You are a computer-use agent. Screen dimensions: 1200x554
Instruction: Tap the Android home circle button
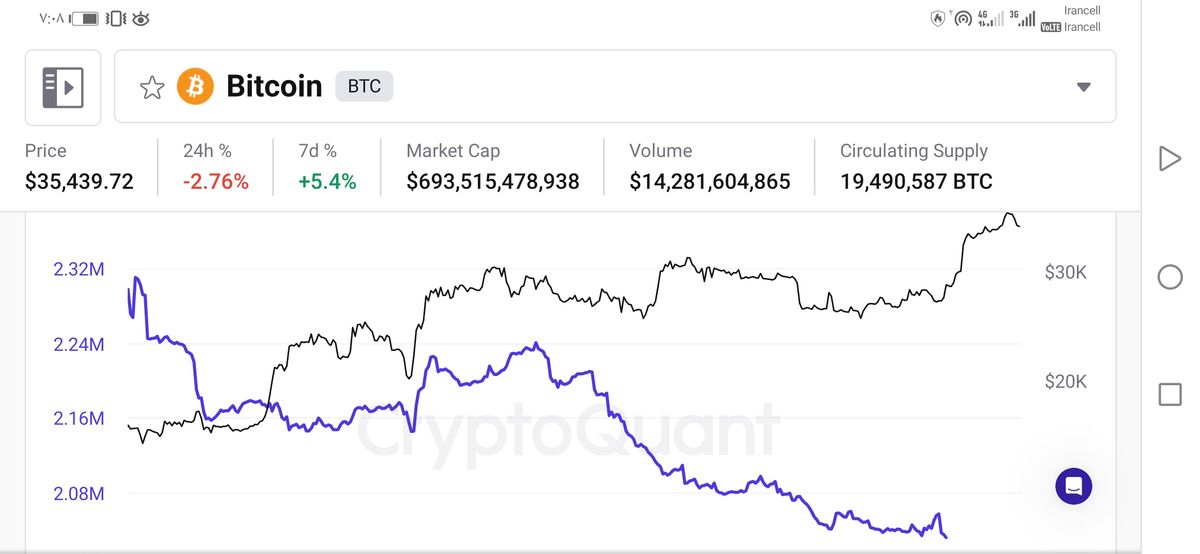click(x=1169, y=277)
